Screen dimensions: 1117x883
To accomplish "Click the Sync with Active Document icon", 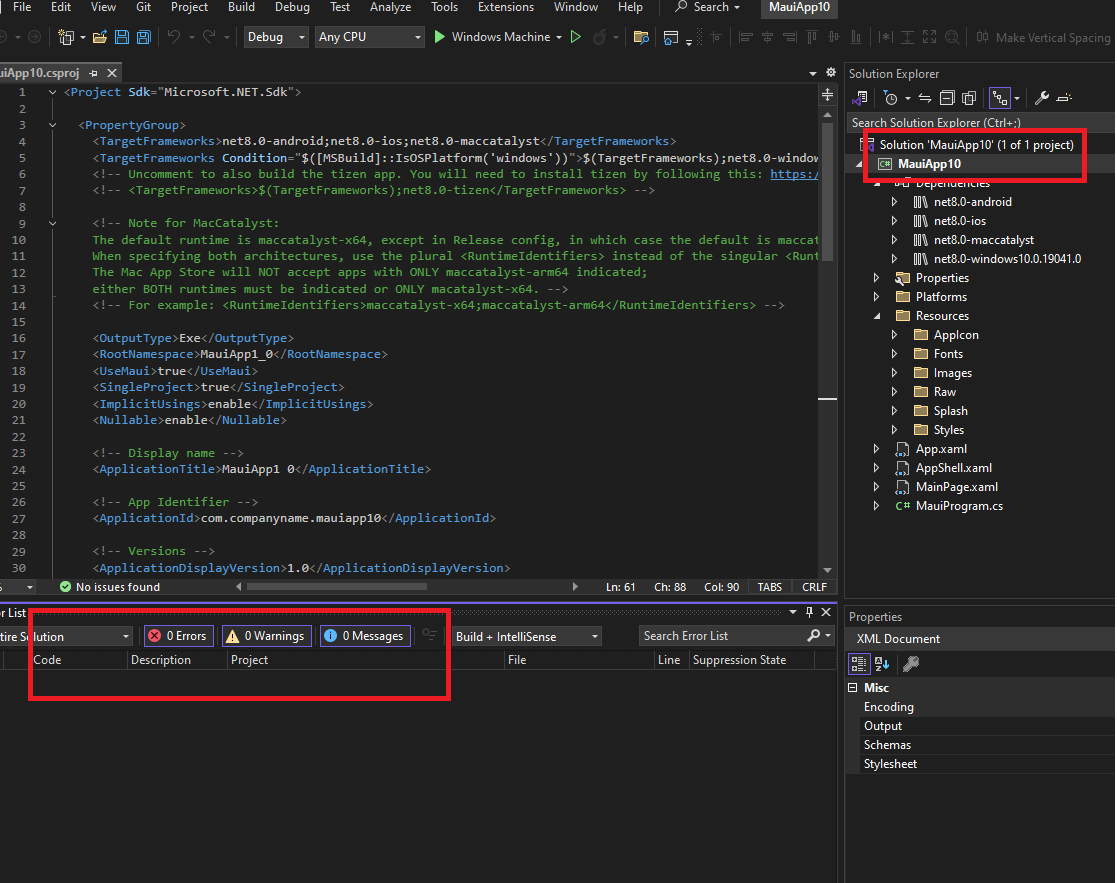I will [925, 98].
